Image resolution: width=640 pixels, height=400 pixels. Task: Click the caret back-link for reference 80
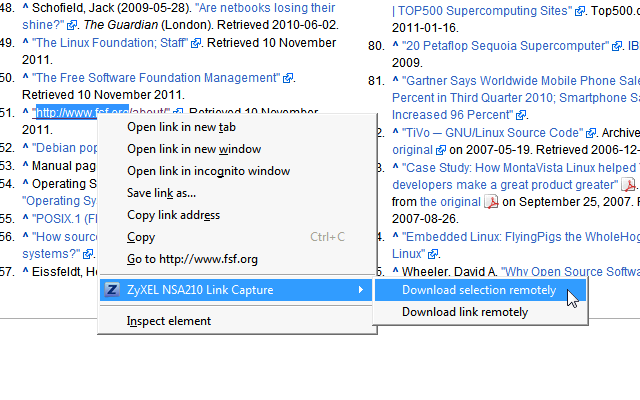(395, 45)
